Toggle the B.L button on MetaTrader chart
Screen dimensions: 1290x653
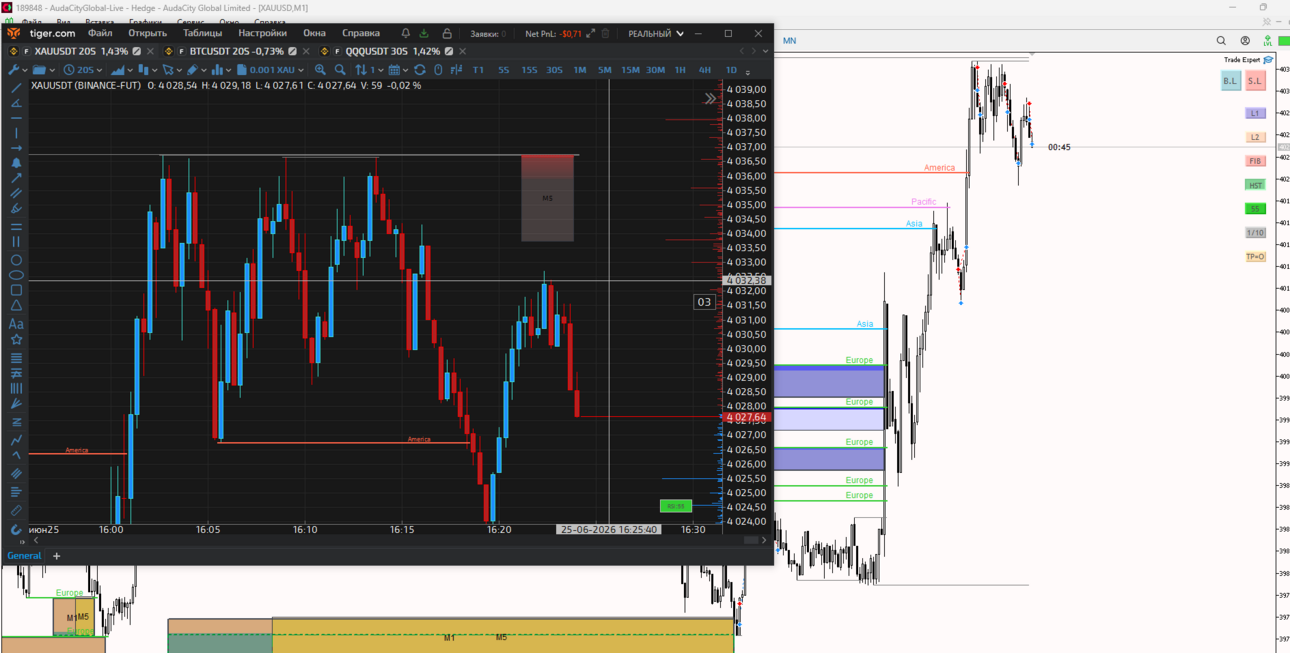(x=1230, y=81)
